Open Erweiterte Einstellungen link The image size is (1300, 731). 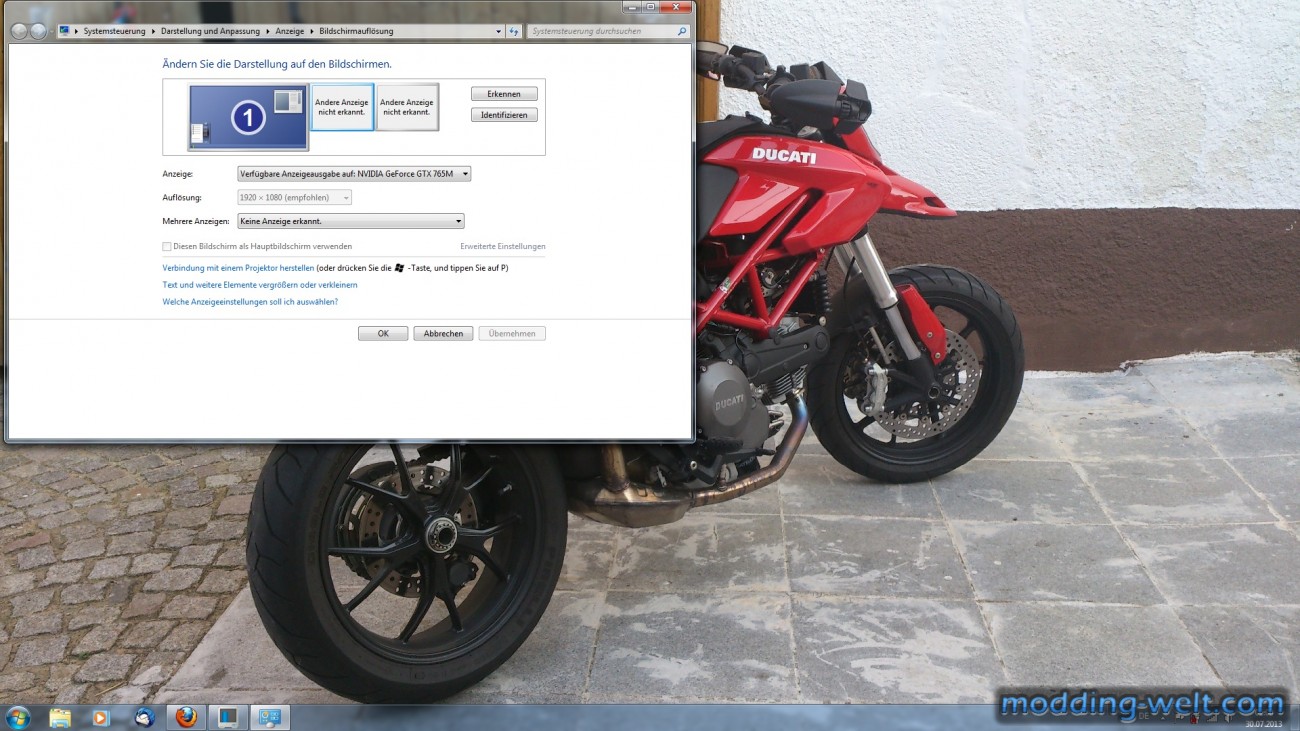[503, 246]
